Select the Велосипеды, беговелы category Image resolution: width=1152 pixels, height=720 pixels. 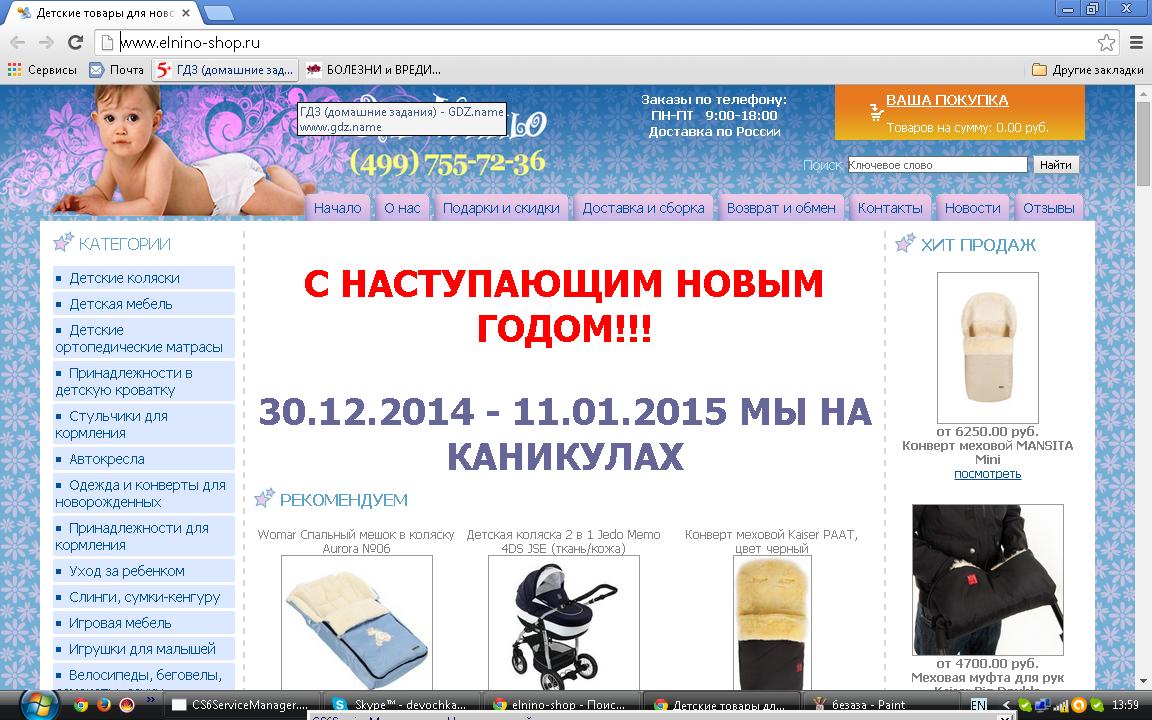(x=144, y=677)
